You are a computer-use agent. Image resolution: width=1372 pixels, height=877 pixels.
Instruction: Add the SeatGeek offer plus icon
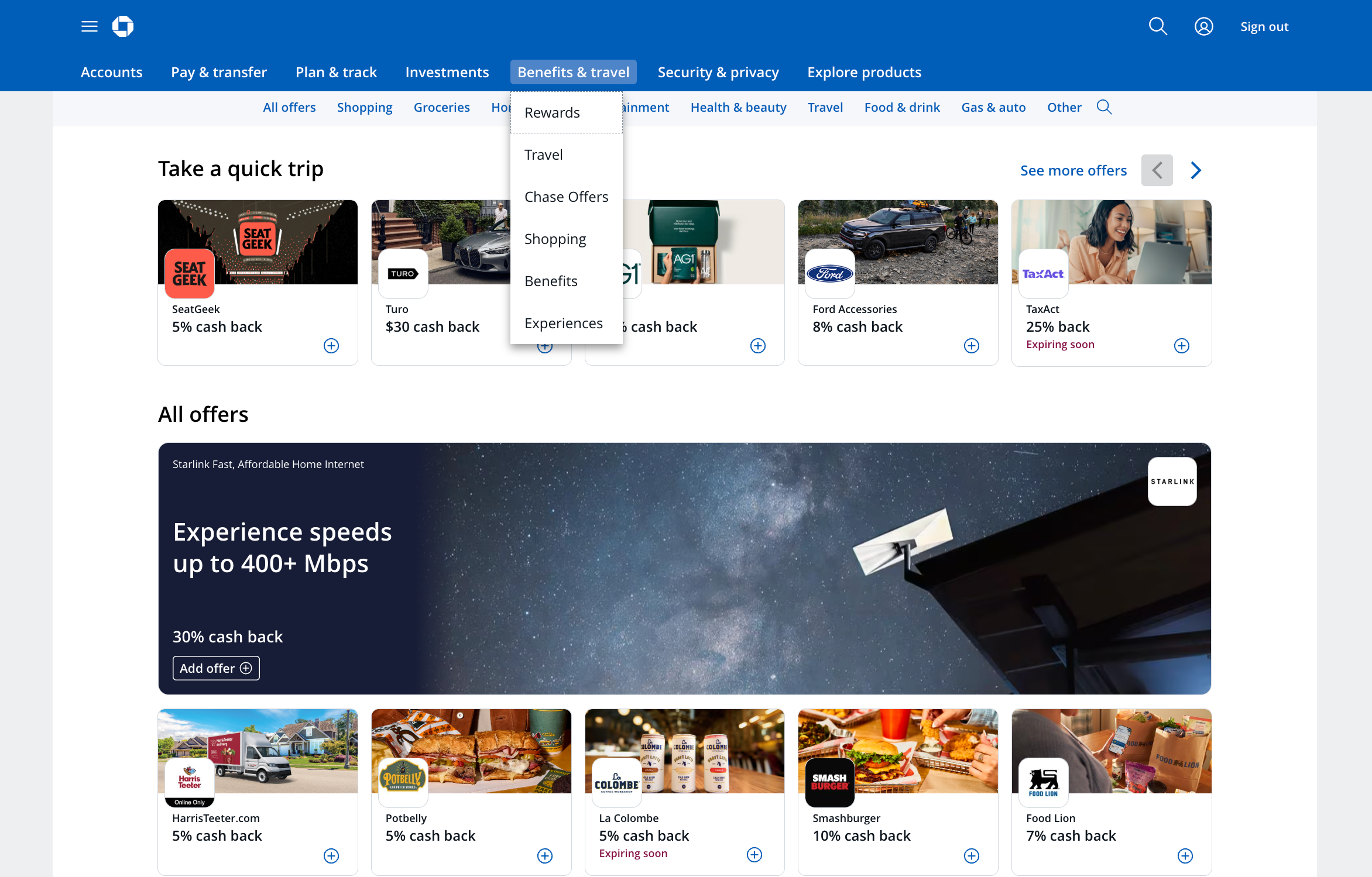(x=331, y=346)
